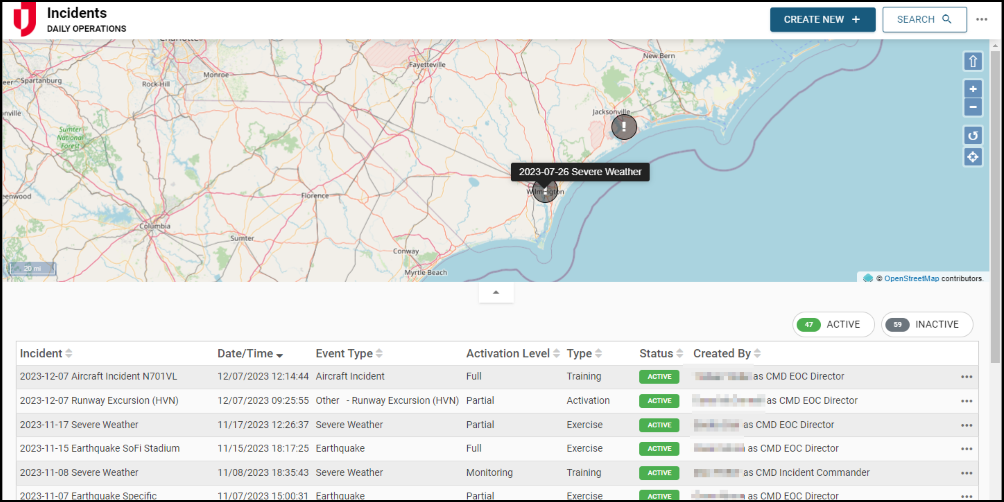Open the OpenStreetMap attribution link

coord(911,278)
